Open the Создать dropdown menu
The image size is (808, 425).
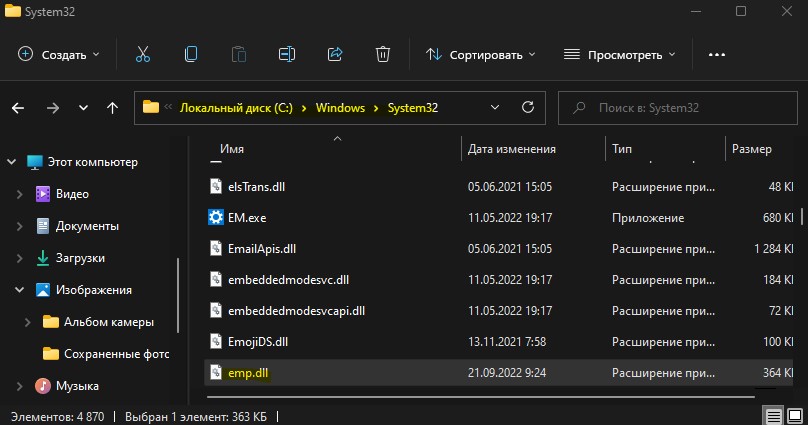point(59,54)
